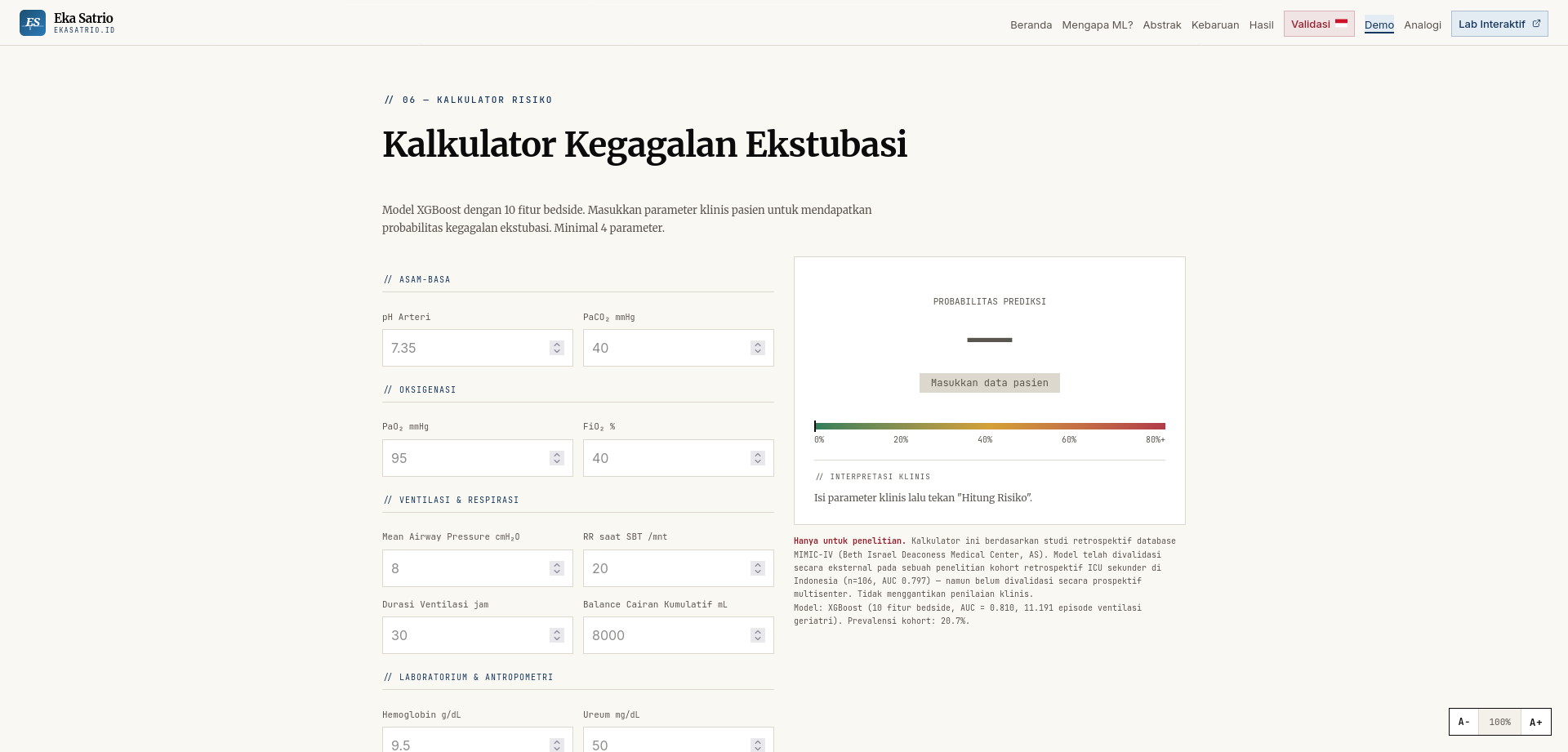Click the pH Arteri spinner arrows
Image resolution: width=1568 pixels, height=752 pixels.
[557, 348]
